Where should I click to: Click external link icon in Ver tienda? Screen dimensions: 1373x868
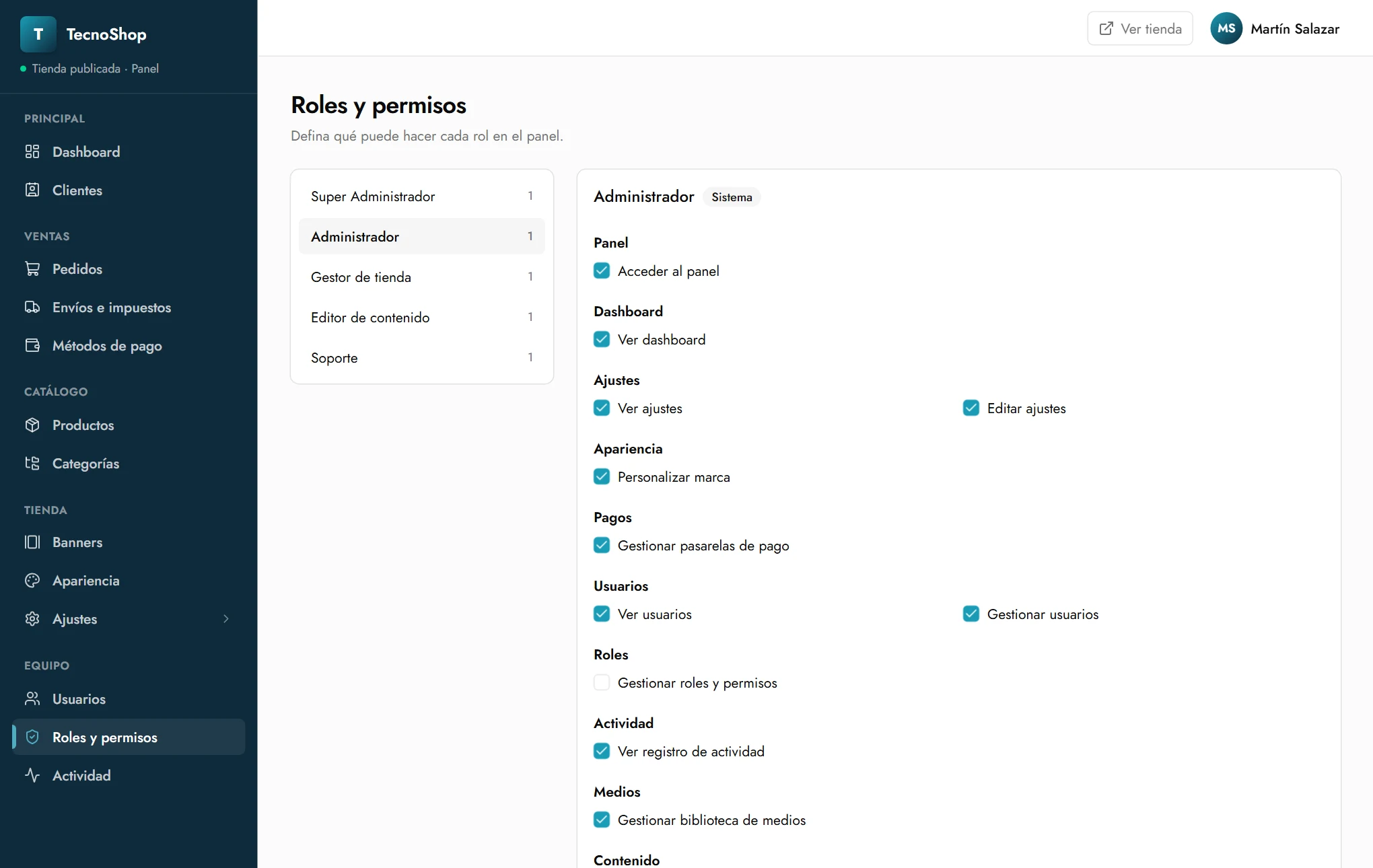click(x=1106, y=28)
